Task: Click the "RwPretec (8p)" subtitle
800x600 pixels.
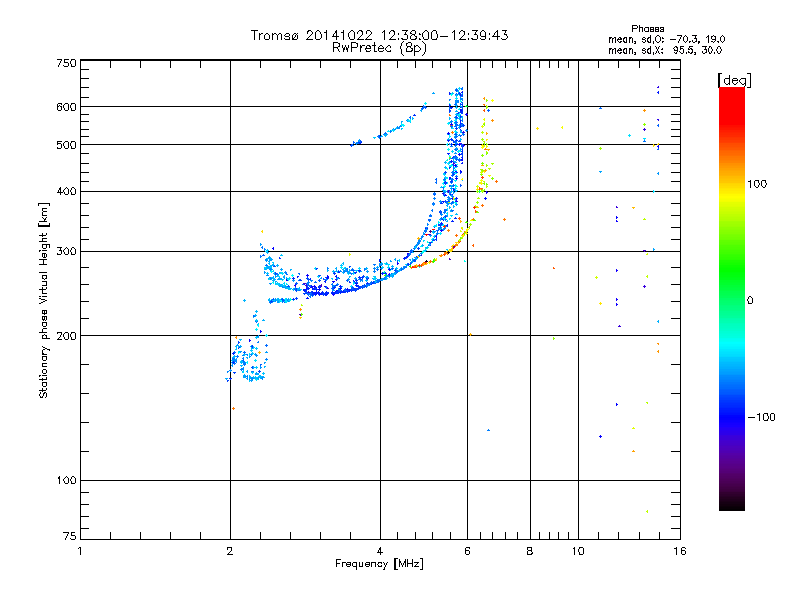Action: point(379,48)
